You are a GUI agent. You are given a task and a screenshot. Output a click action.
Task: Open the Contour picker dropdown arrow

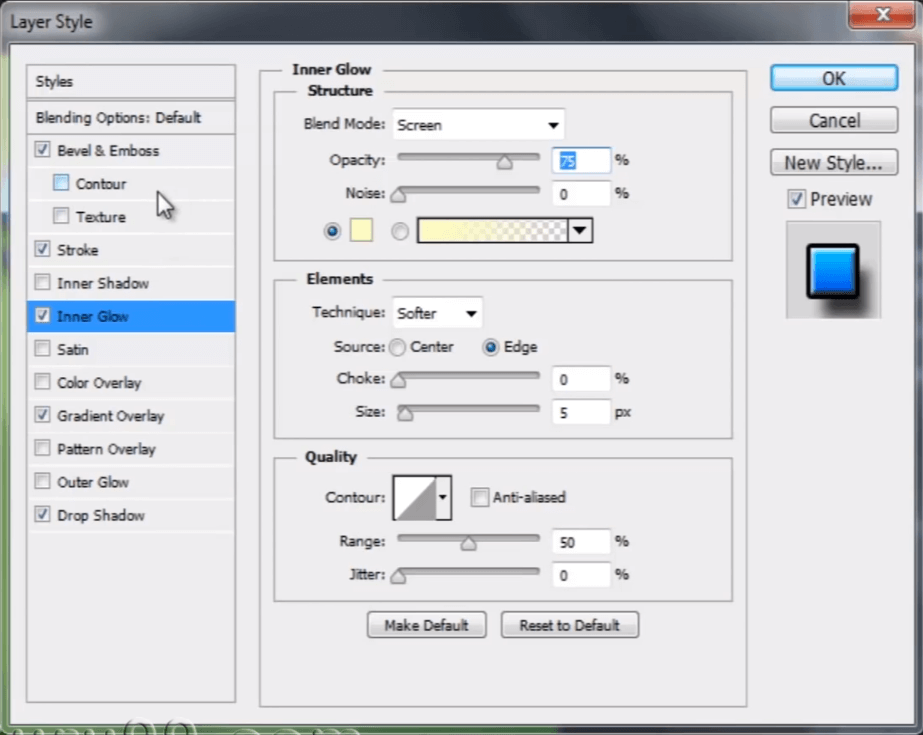tap(444, 497)
